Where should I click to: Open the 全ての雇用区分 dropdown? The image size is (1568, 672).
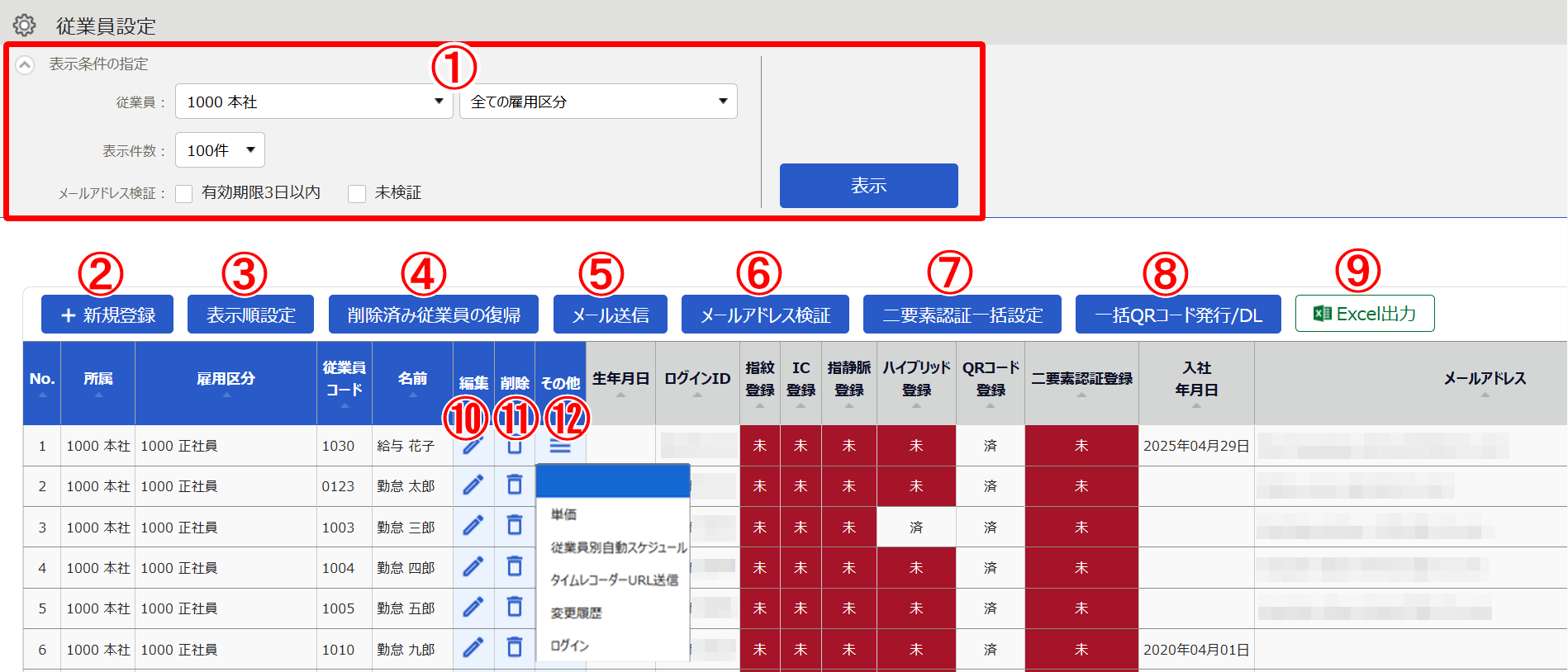pos(598,102)
